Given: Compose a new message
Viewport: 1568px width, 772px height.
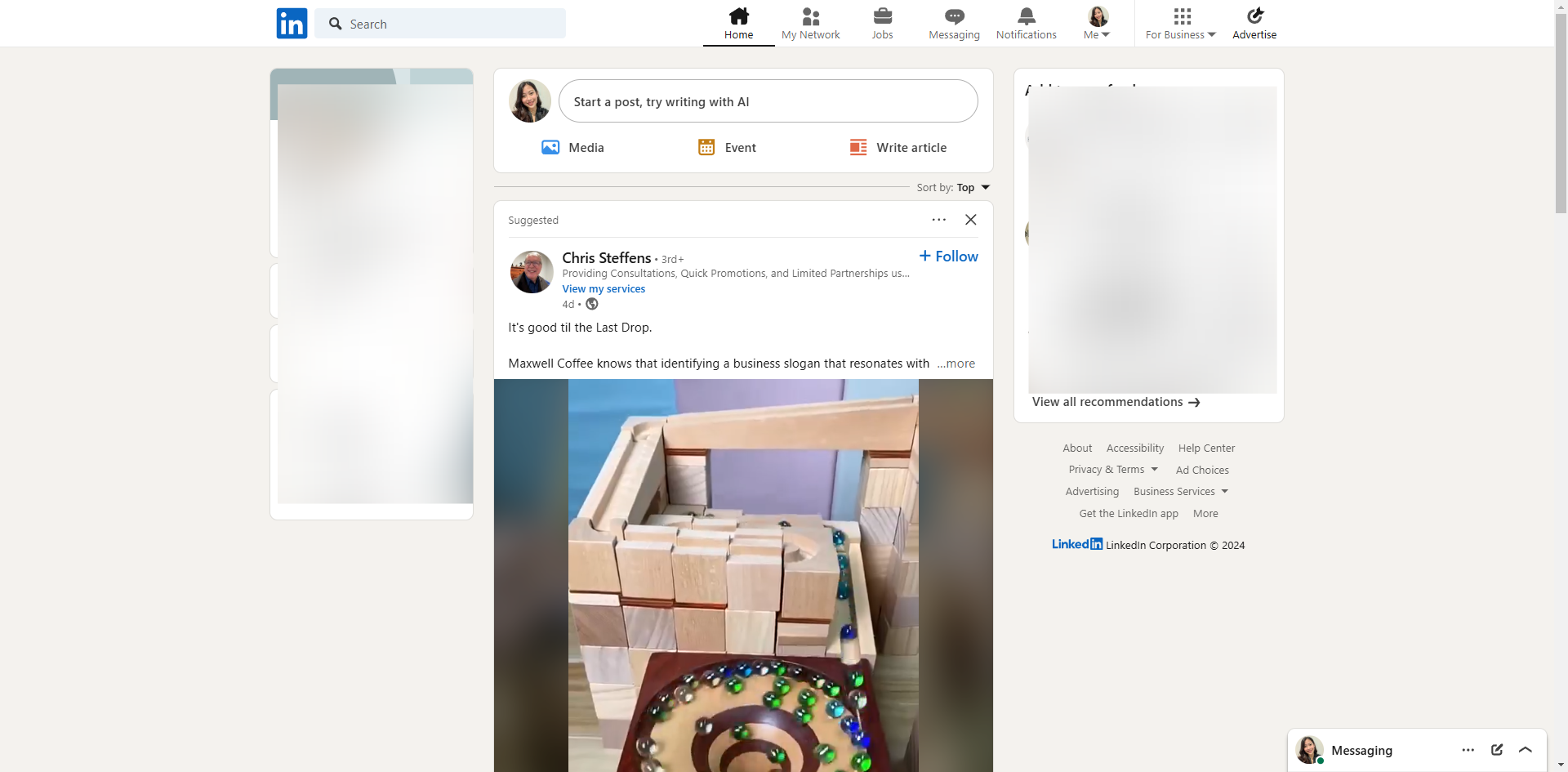Looking at the screenshot, I should pyautogui.click(x=1497, y=750).
